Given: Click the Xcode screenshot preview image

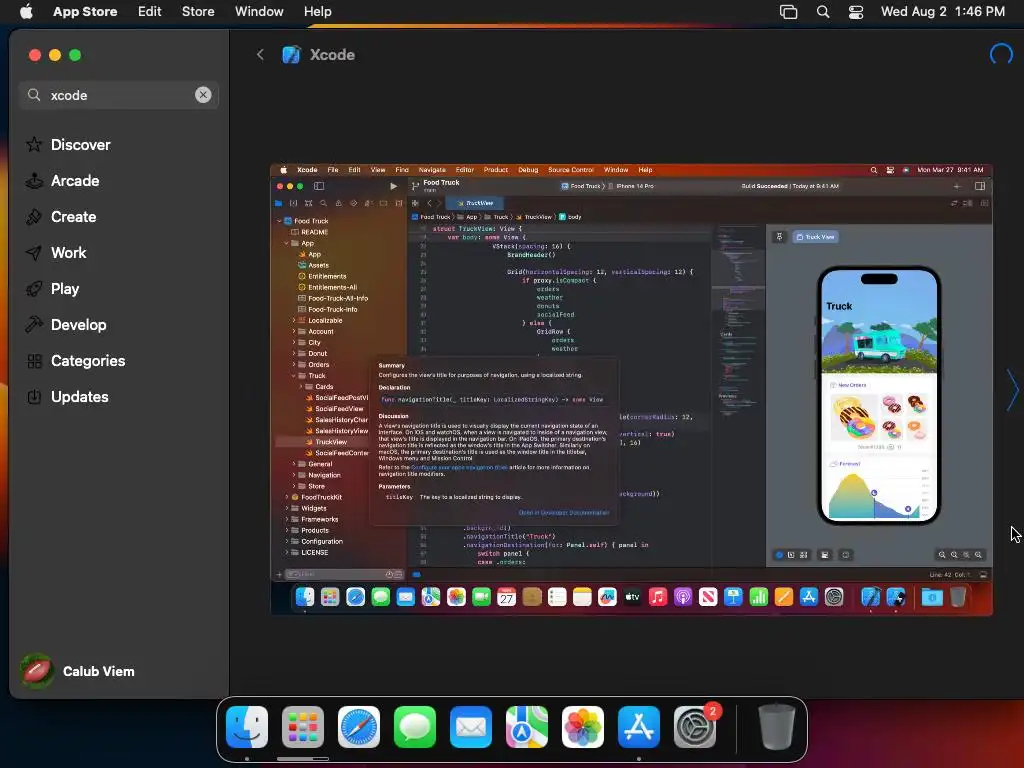Looking at the screenshot, I should click(632, 389).
